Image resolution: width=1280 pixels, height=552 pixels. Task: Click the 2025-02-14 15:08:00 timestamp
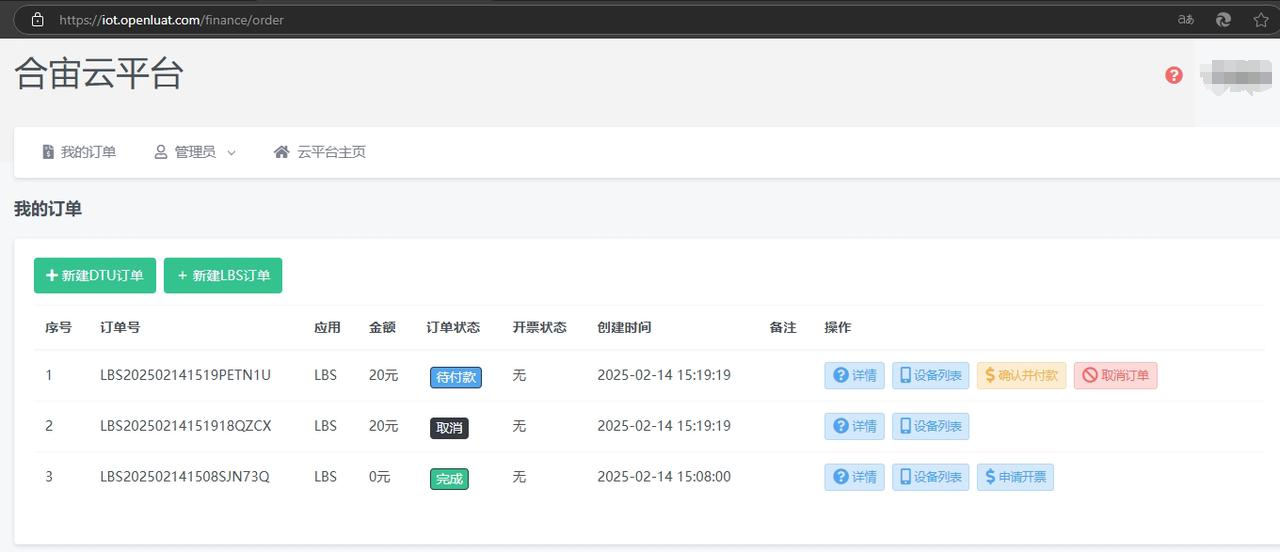[664, 477]
